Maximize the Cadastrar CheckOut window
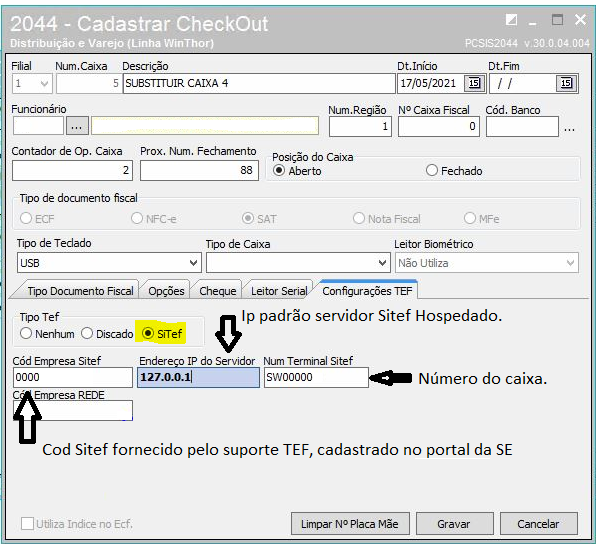The image size is (596, 544). pyautogui.click(x=557, y=19)
